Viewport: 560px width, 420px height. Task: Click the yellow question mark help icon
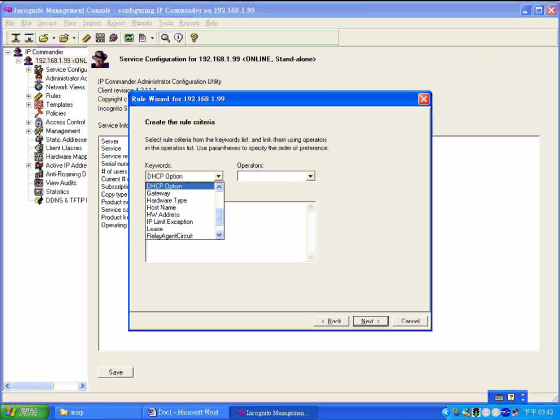[x=194, y=38]
